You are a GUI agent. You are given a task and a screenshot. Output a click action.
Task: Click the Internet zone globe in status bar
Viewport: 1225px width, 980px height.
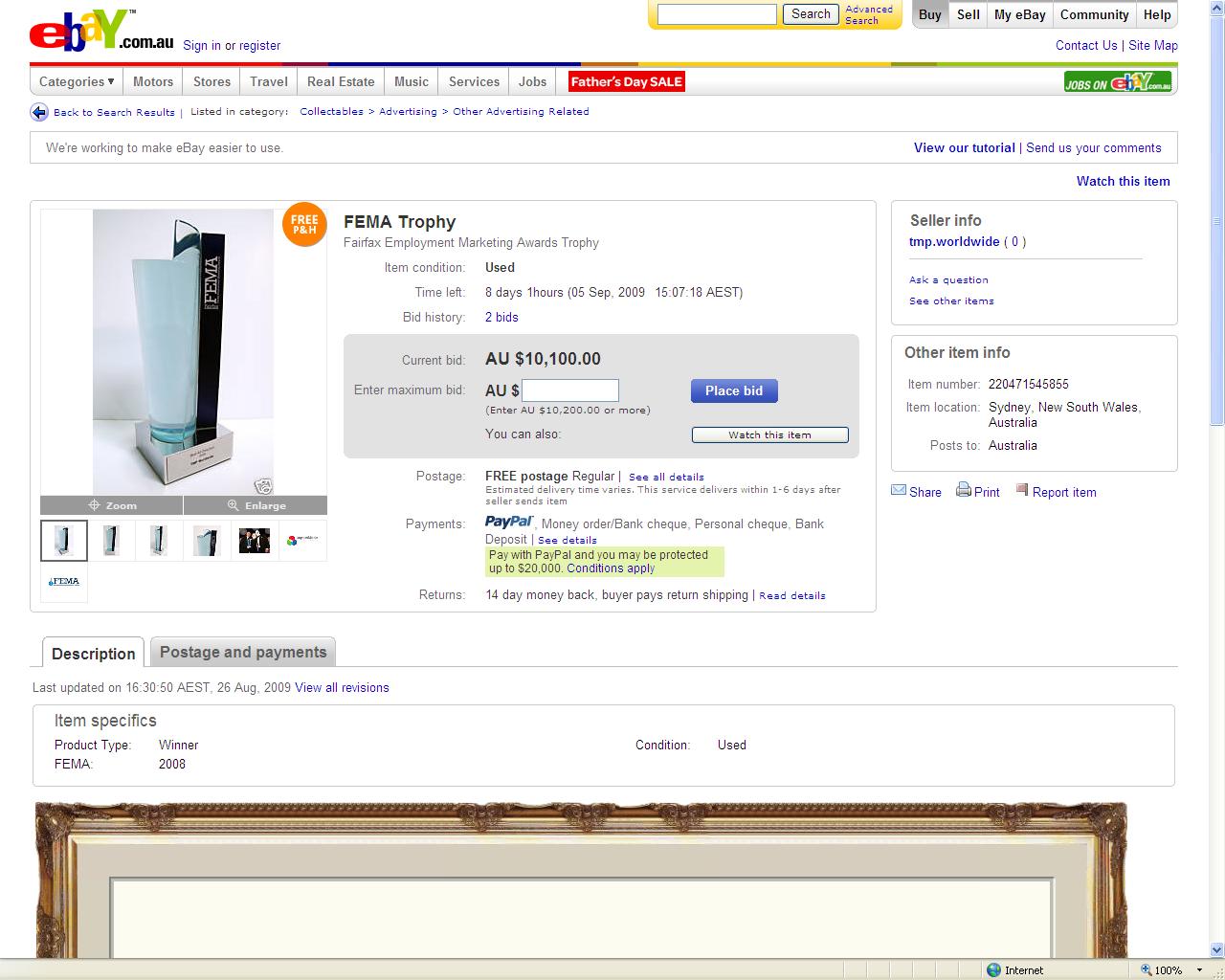coord(993,969)
